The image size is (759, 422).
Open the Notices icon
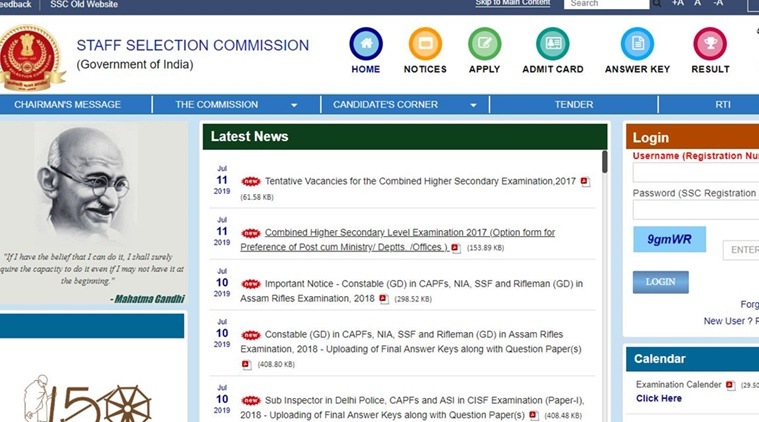click(425, 44)
